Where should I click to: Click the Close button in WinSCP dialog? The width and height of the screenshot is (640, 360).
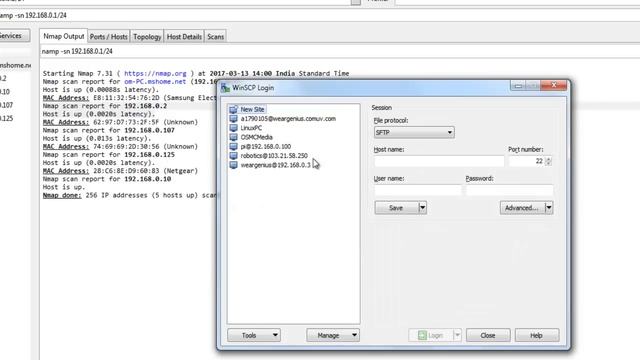[488, 335]
